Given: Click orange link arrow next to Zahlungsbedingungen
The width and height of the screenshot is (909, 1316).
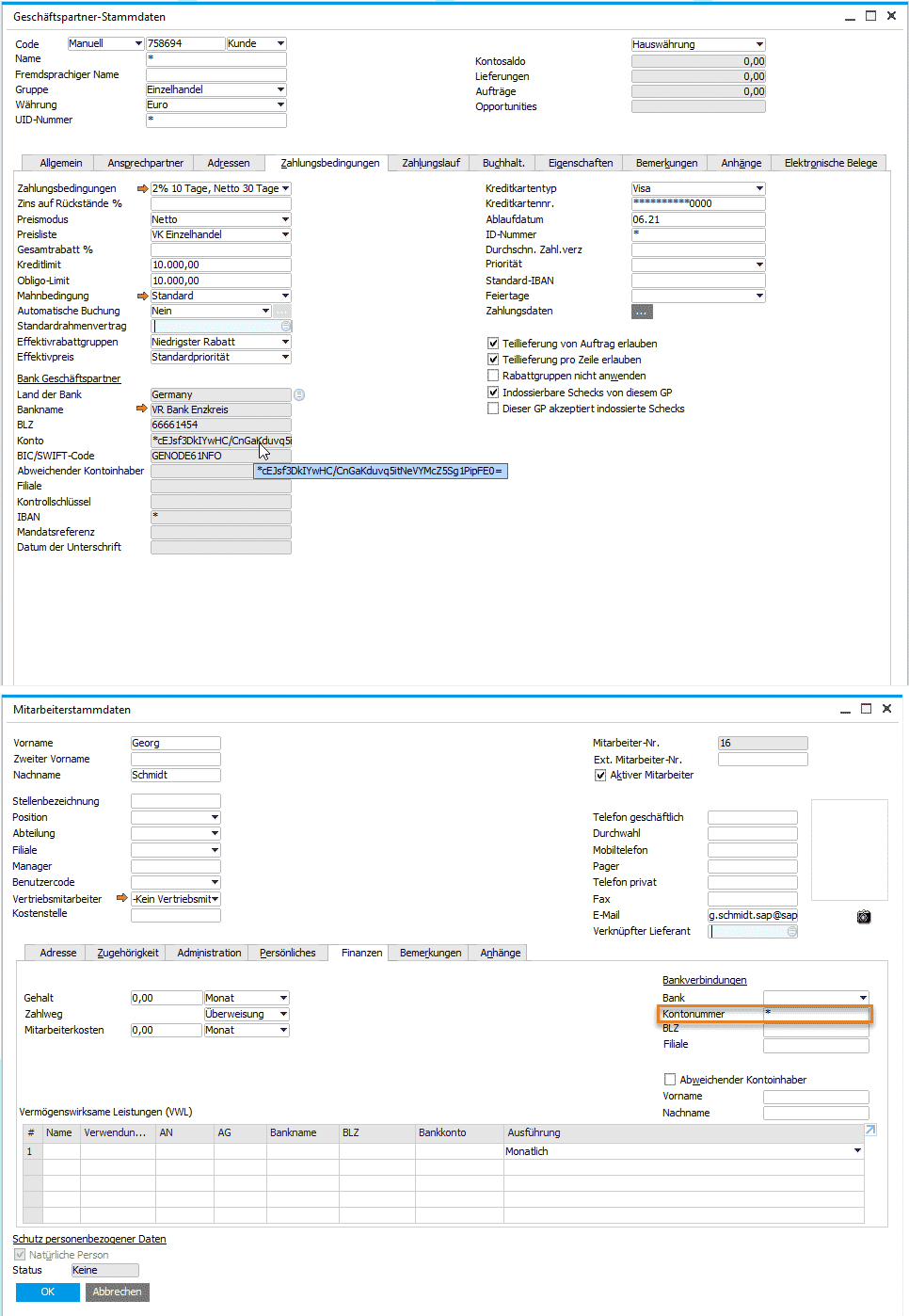Looking at the screenshot, I should click(142, 189).
